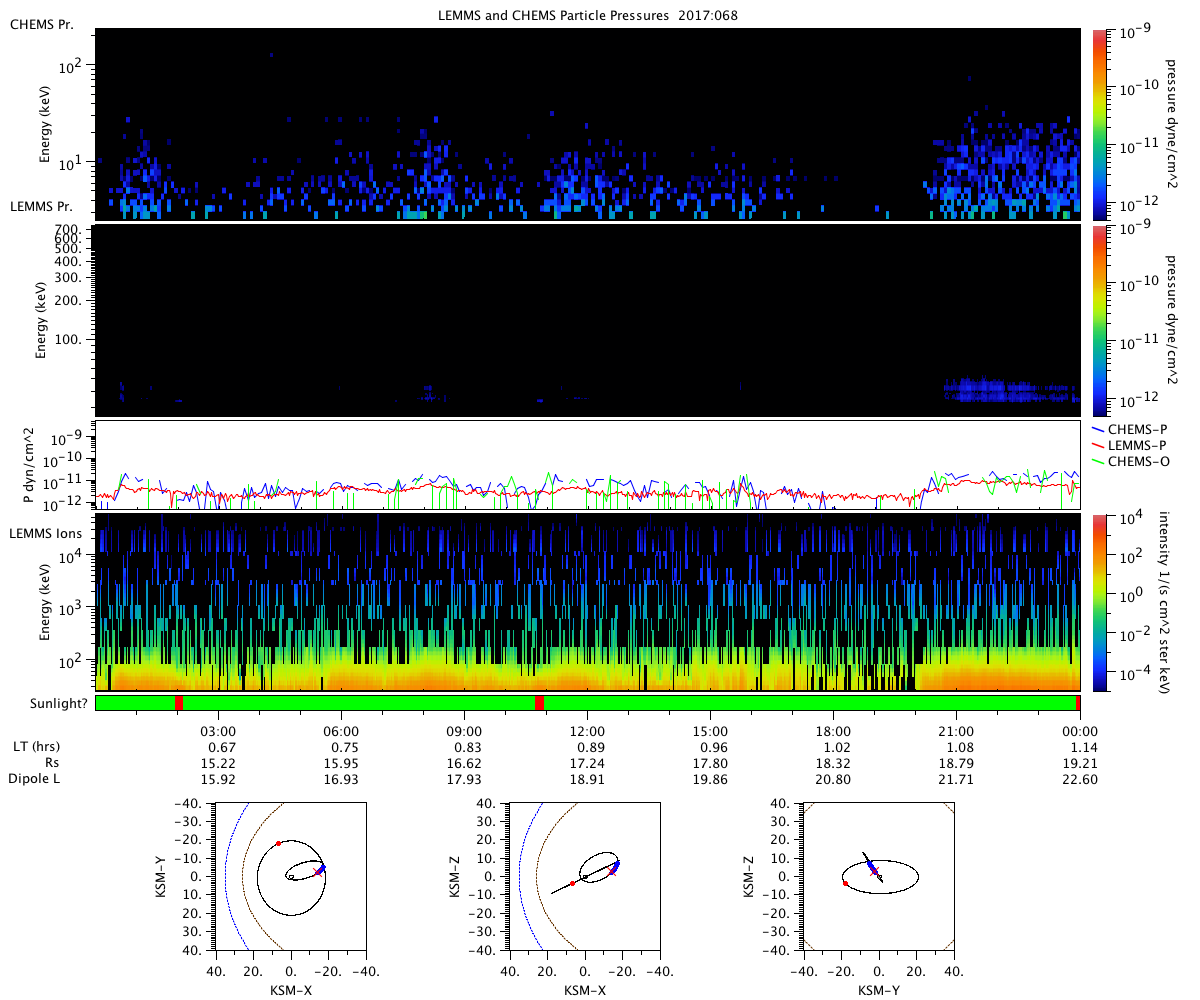Click the blue spacecraft track in KSM-X/KSM-Y plot
The height and width of the screenshot is (1000, 1200).
click(320, 870)
